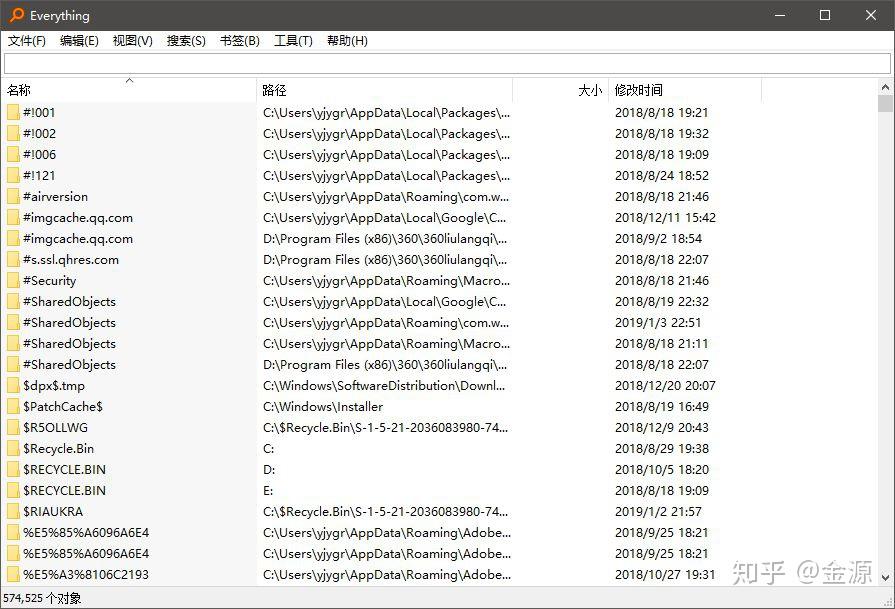The height and width of the screenshot is (609, 895).
Task: Select the #!121 folder name
Action: click(39, 175)
